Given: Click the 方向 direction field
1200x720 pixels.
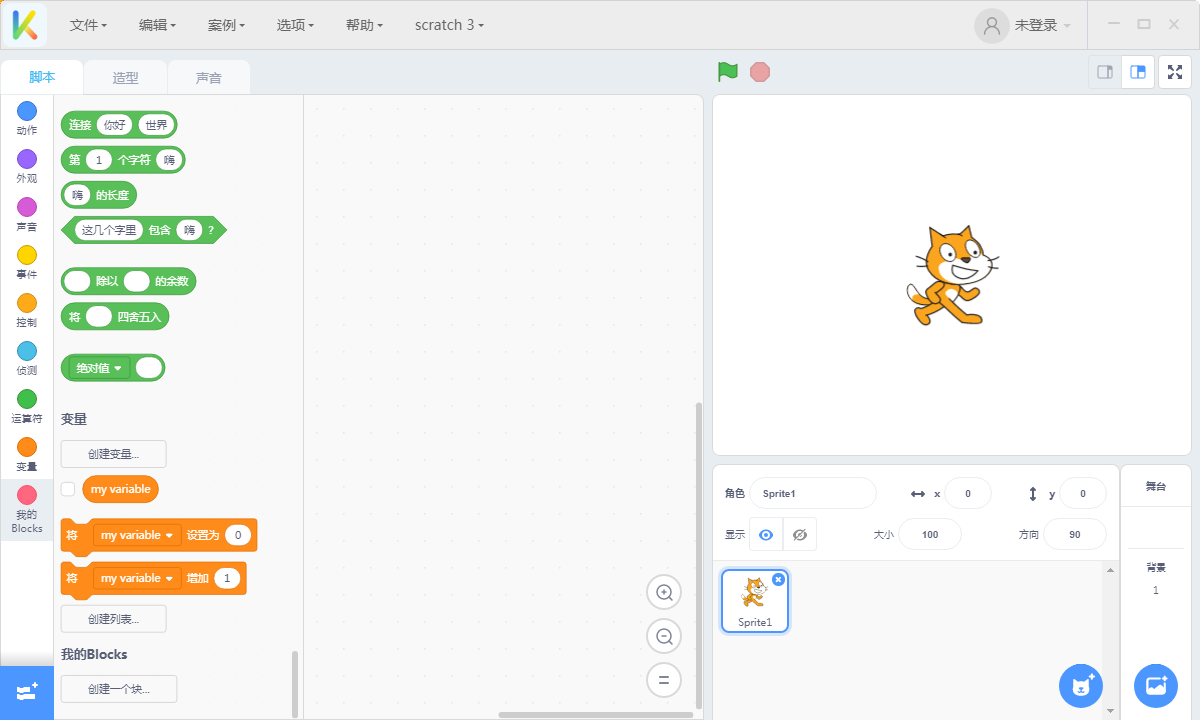Looking at the screenshot, I should tap(1075, 535).
